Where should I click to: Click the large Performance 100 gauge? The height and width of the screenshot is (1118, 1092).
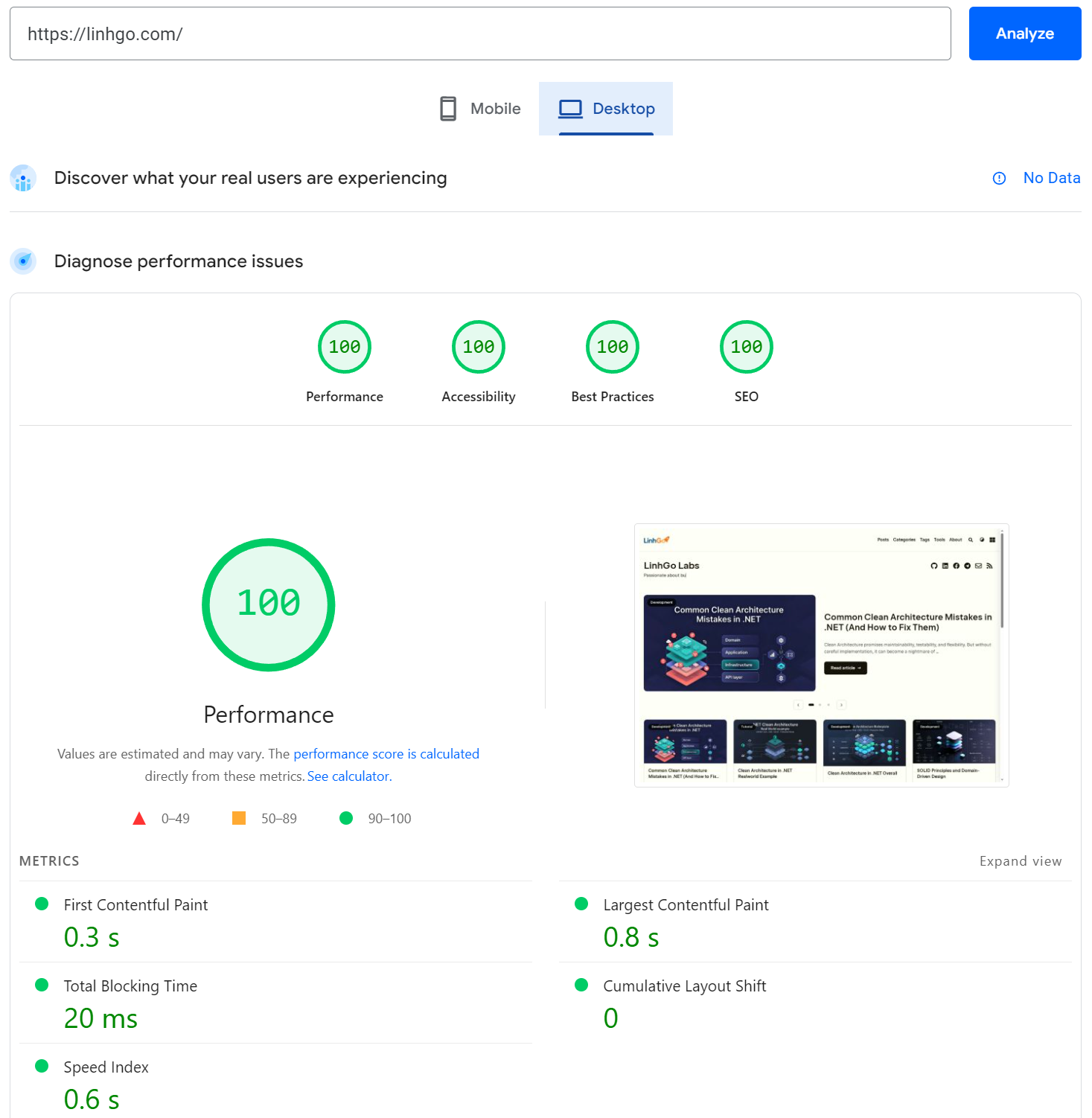pyautogui.click(x=269, y=604)
